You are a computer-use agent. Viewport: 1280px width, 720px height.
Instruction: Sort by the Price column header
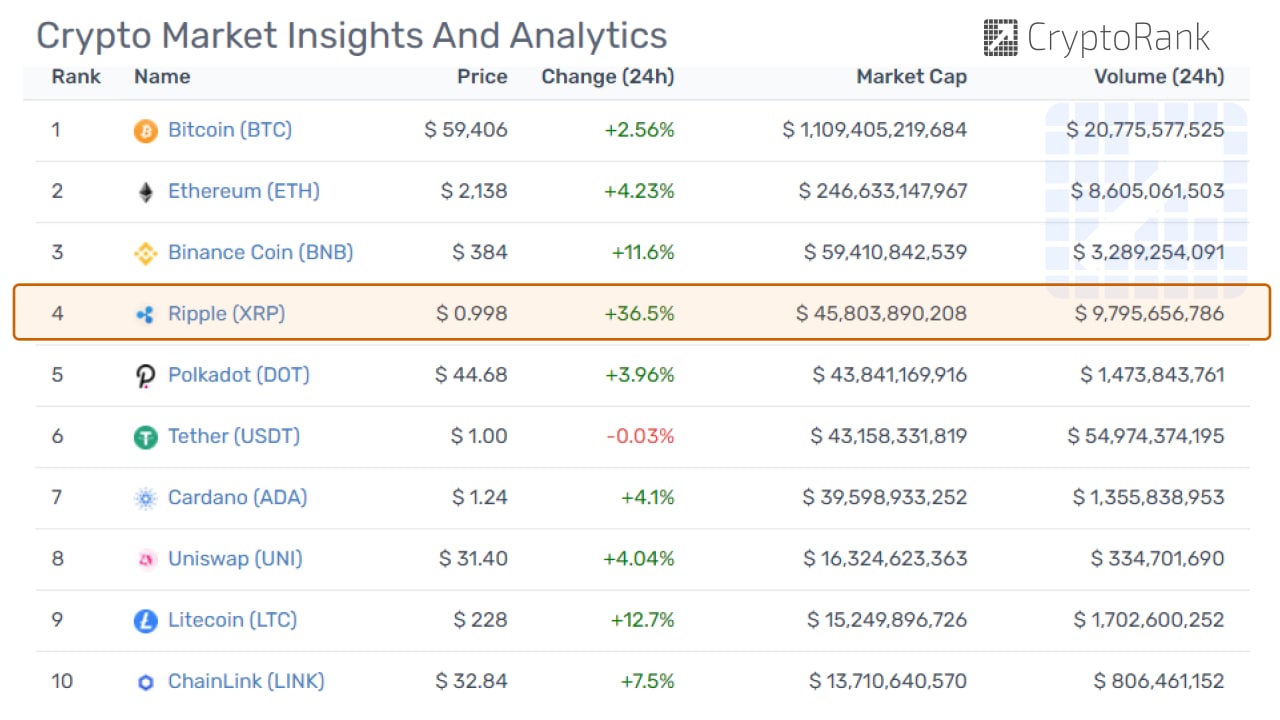[x=482, y=77]
